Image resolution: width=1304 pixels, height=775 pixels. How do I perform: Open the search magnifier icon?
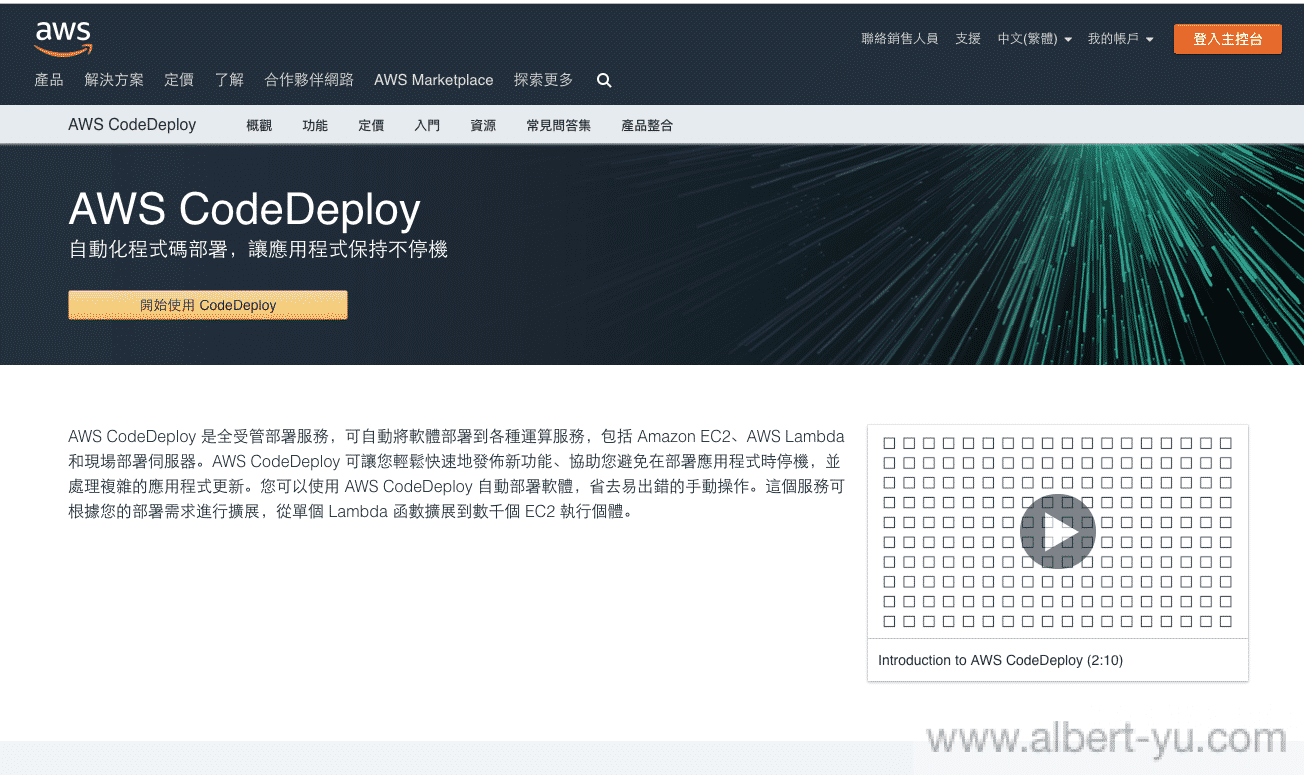[x=604, y=81]
